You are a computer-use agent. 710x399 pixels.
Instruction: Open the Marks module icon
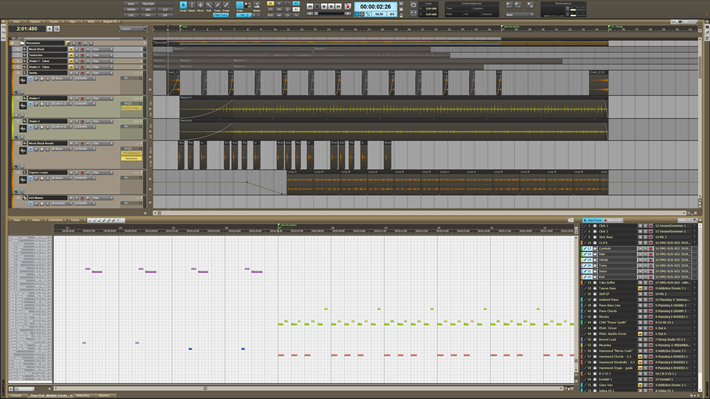point(257,6)
